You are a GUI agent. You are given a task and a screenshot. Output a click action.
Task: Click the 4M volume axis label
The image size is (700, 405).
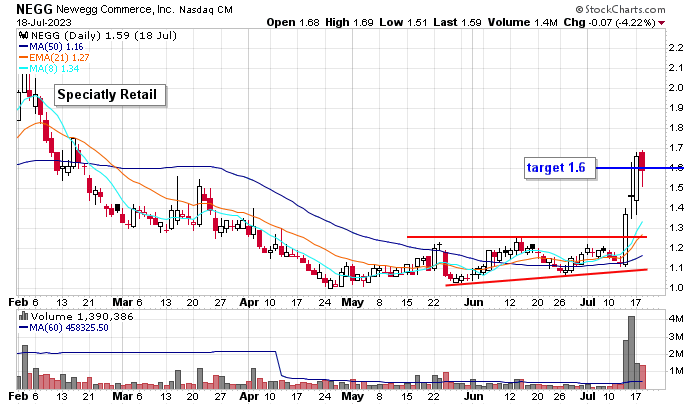tap(676, 319)
